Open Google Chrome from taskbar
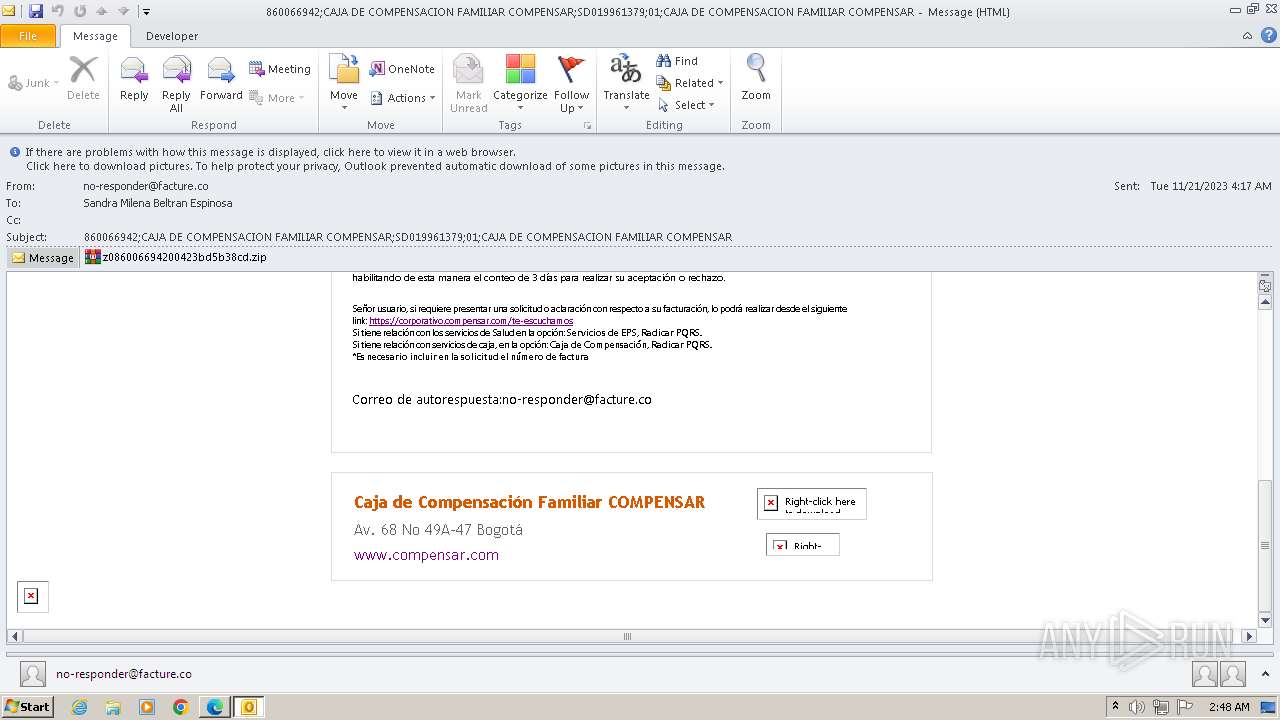 point(181,707)
